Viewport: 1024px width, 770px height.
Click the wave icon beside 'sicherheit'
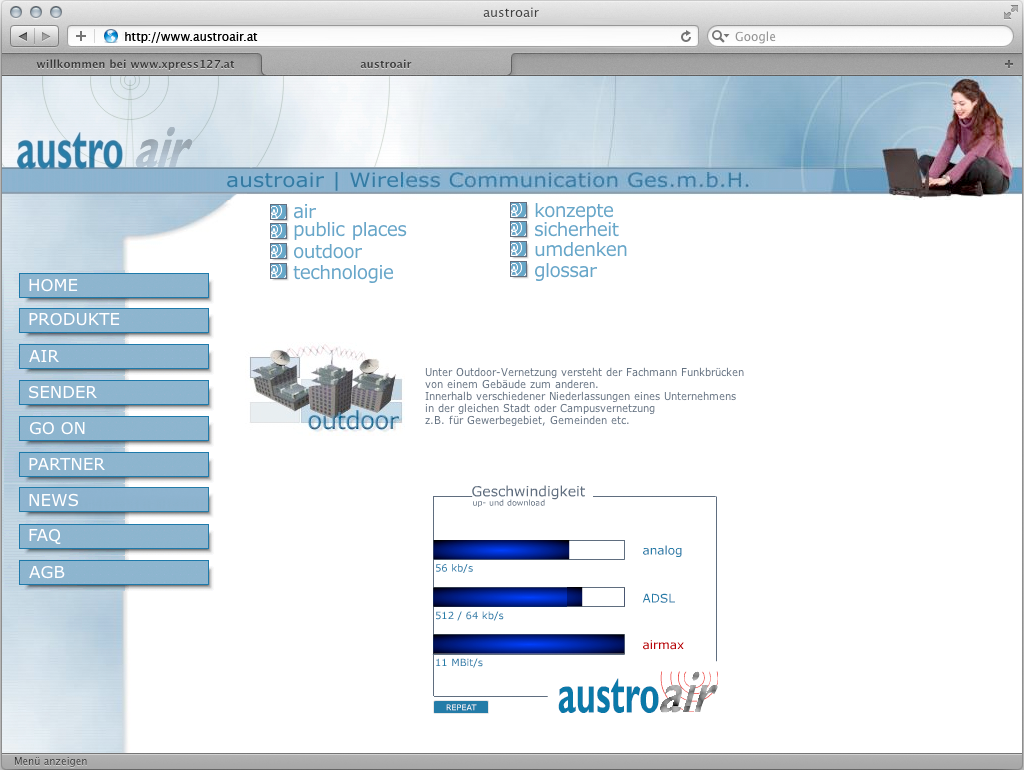tap(519, 229)
